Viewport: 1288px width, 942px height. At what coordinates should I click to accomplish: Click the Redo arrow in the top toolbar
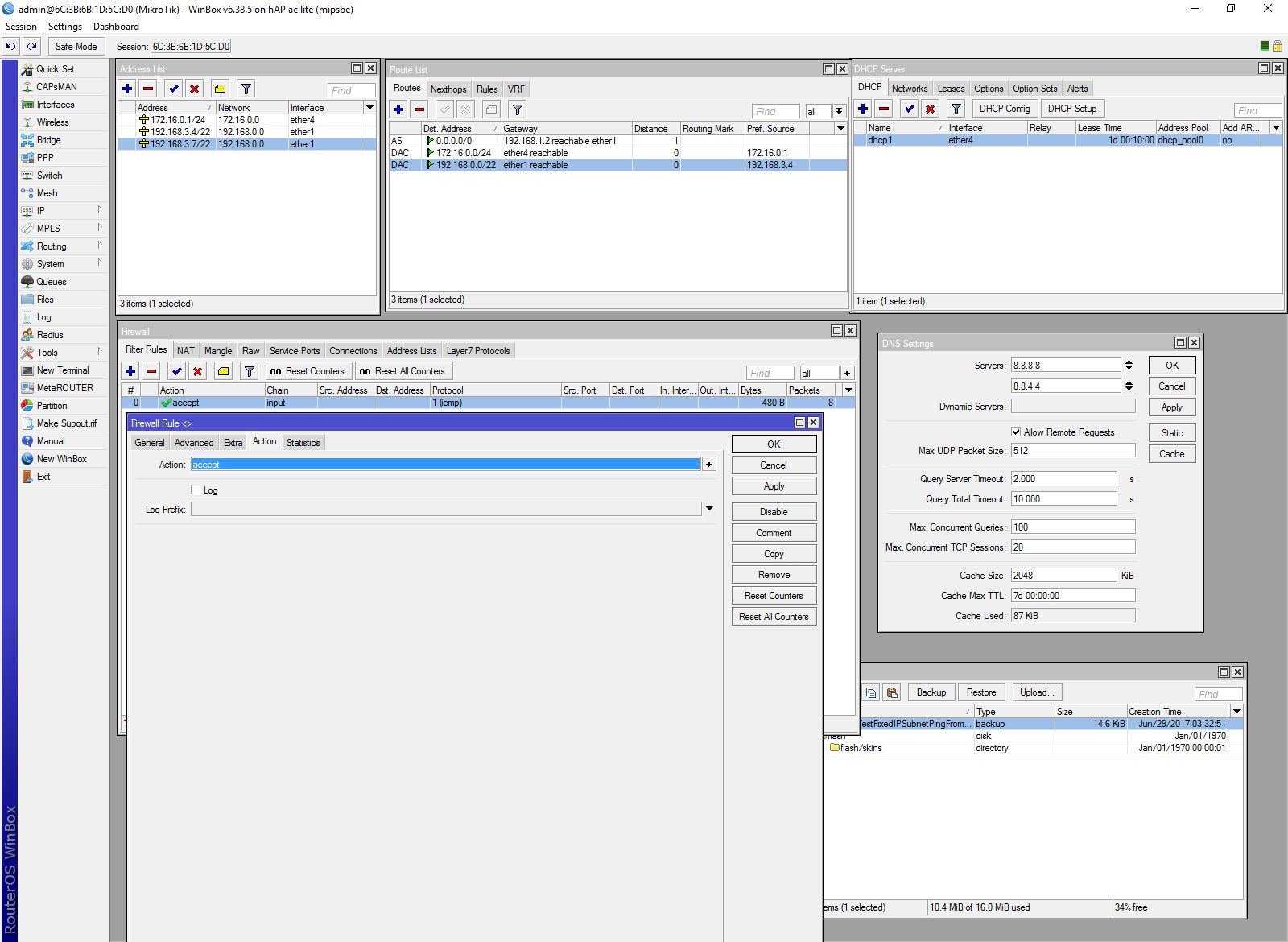pyautogui.click(x=31, y=47)
